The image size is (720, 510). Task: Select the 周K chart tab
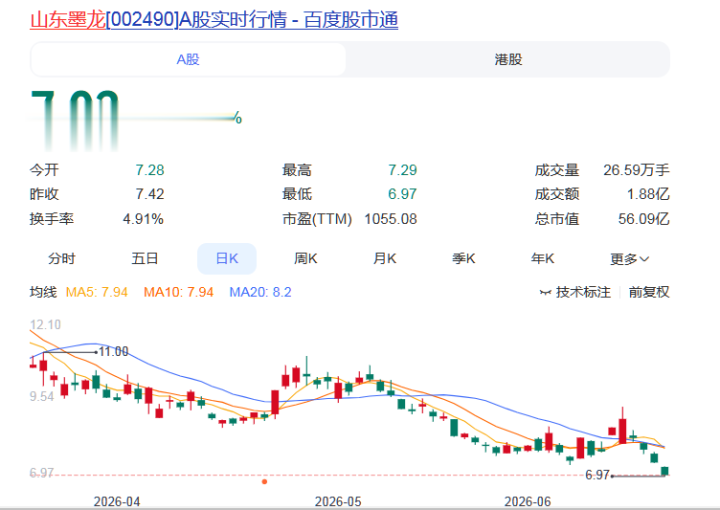[x=306, y=258]
